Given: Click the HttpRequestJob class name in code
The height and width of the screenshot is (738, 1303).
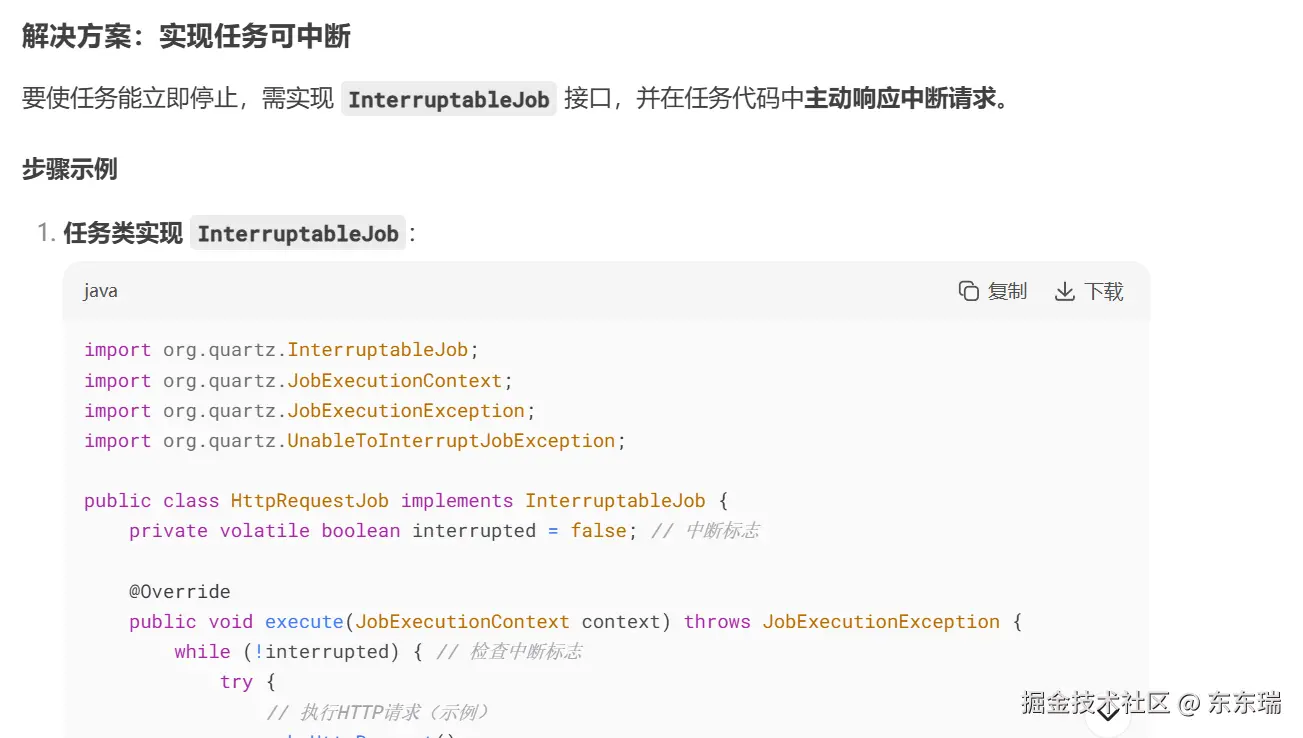Looking at the screenshot, I should 310,501.
